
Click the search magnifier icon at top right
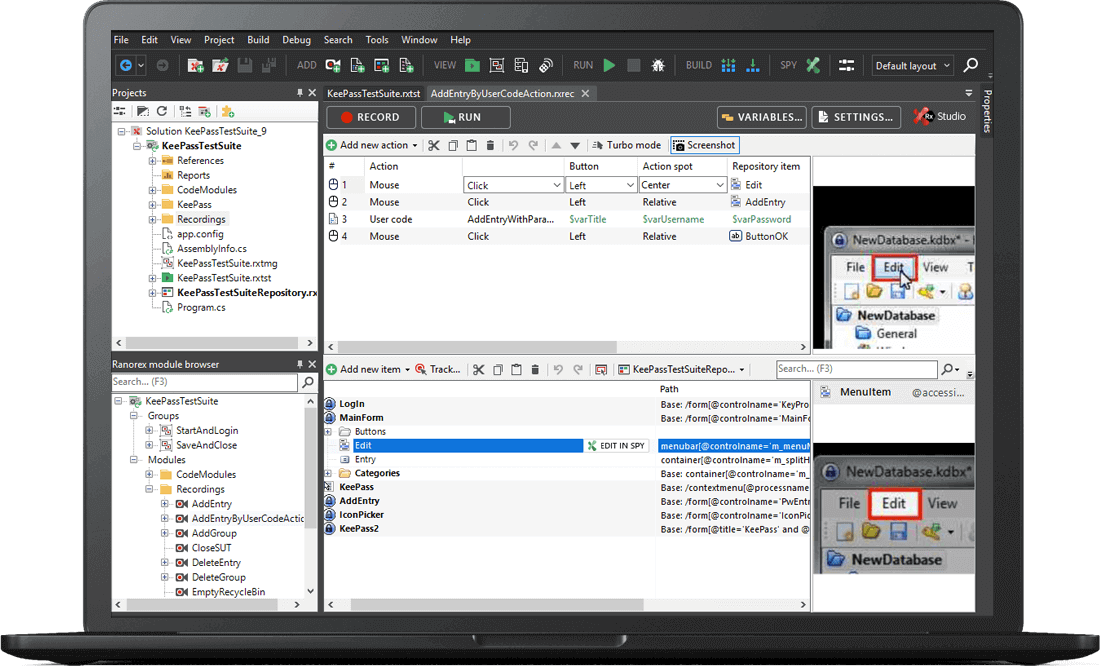click(970, 65)
